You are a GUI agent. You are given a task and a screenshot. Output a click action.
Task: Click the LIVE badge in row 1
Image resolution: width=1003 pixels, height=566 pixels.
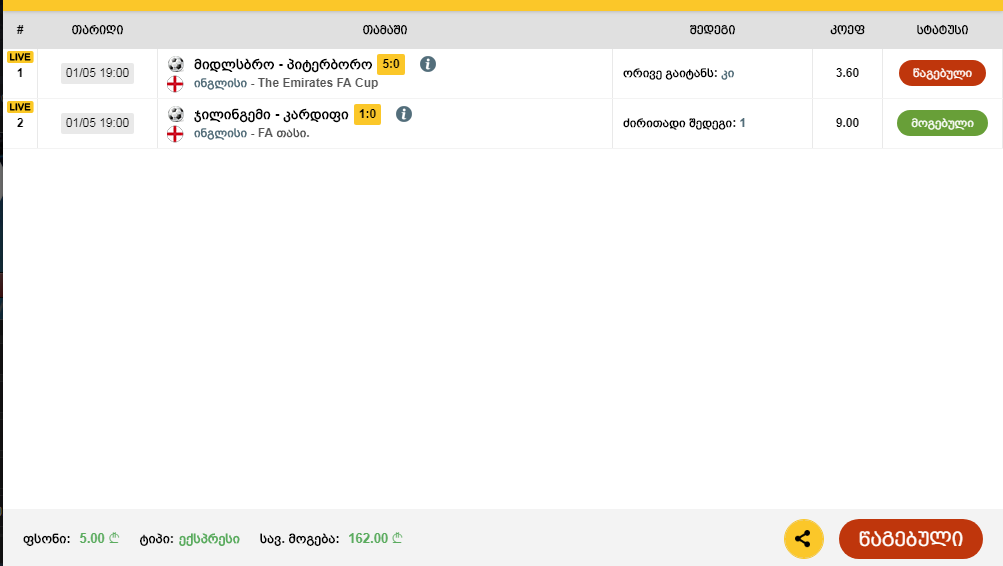(20, 57)
